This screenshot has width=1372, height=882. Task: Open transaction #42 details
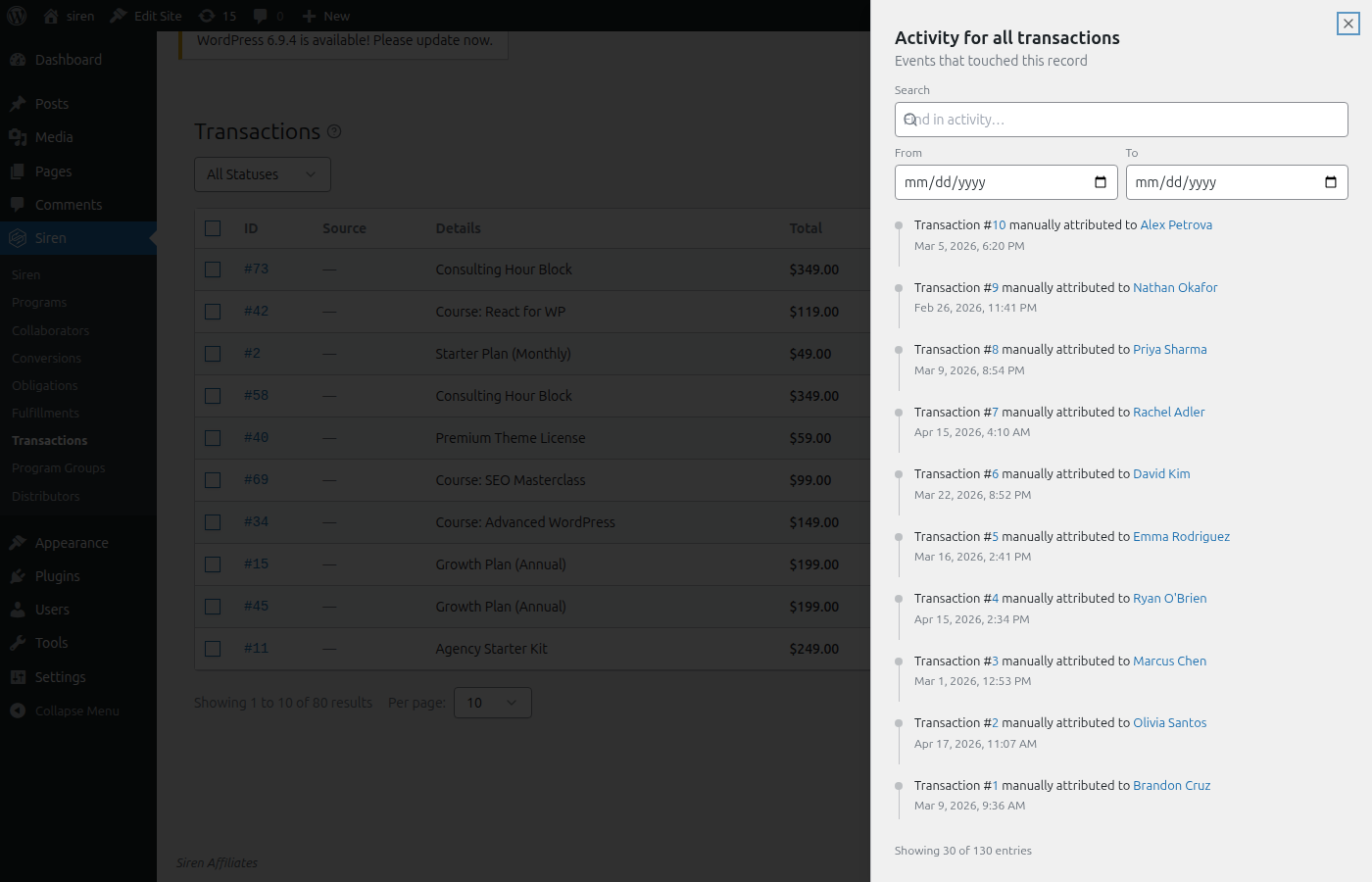coord(256,311)
